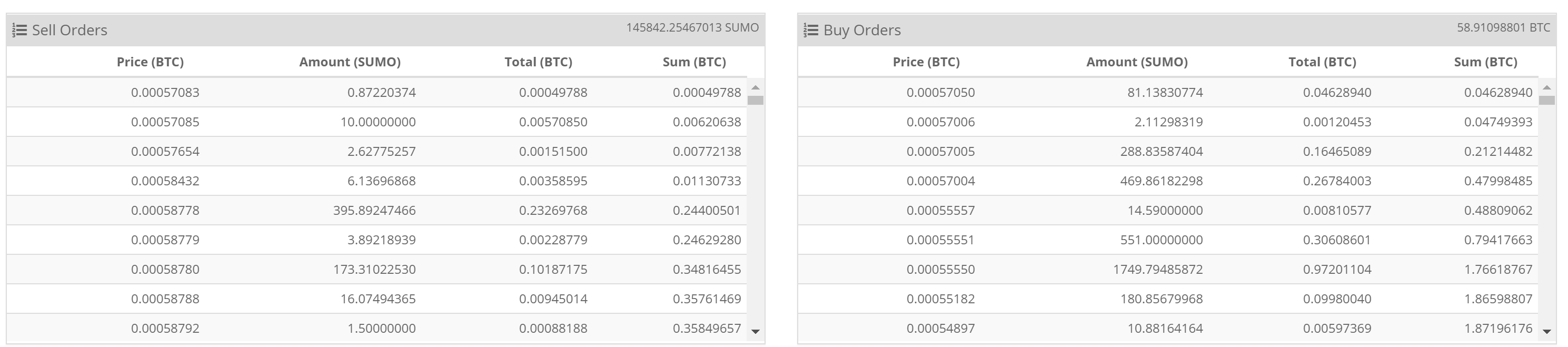Click Sell Orders scrollbar down arrow
1568x347 pixels.
pyautogui.click(x=756, y=332)
